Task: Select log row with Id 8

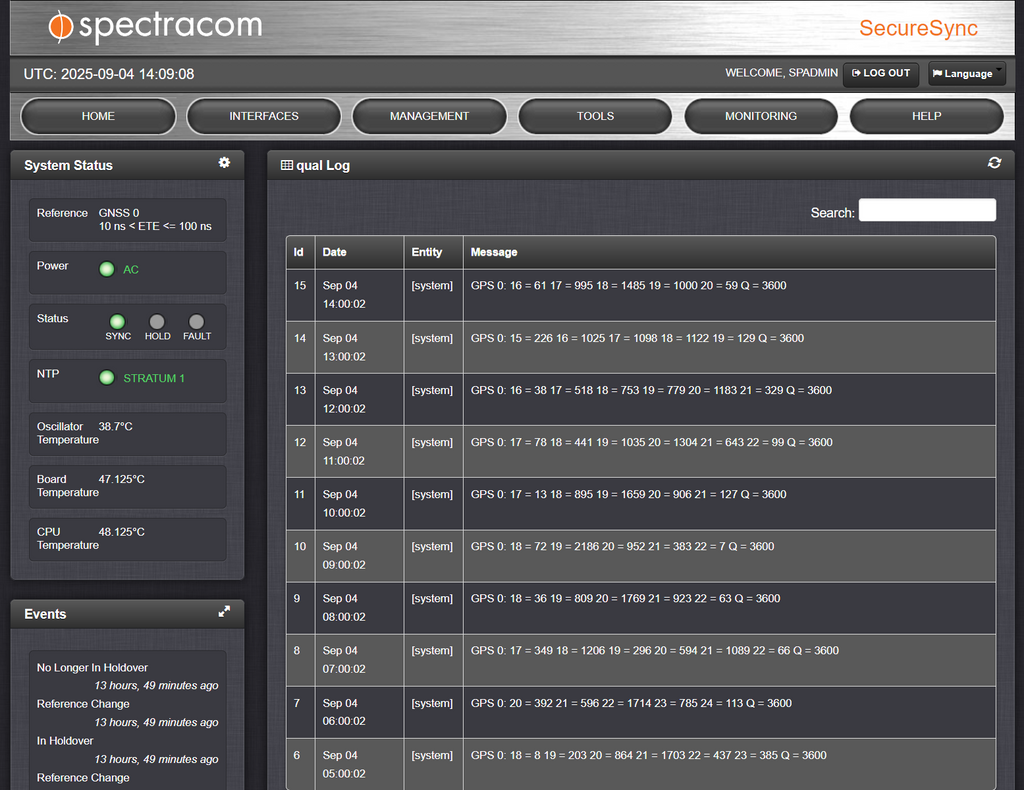Action: click(x=641, y=659)
